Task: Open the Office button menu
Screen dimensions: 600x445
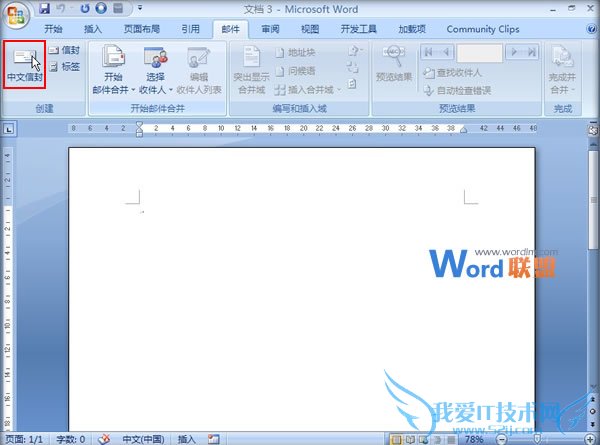Action: (x=16, y=15)
